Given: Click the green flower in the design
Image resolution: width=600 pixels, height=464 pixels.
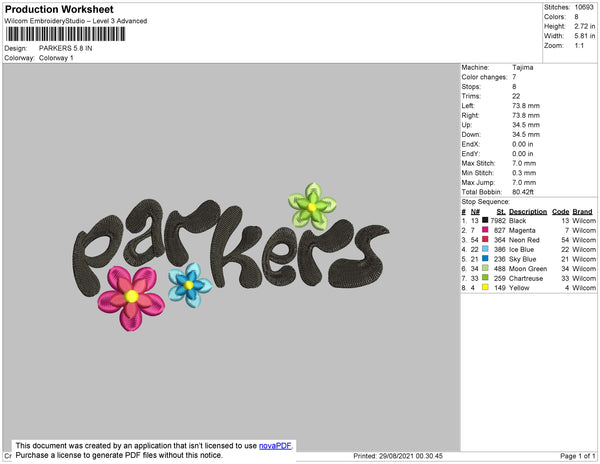Looking at the screenshot, I should coord(312,207).
